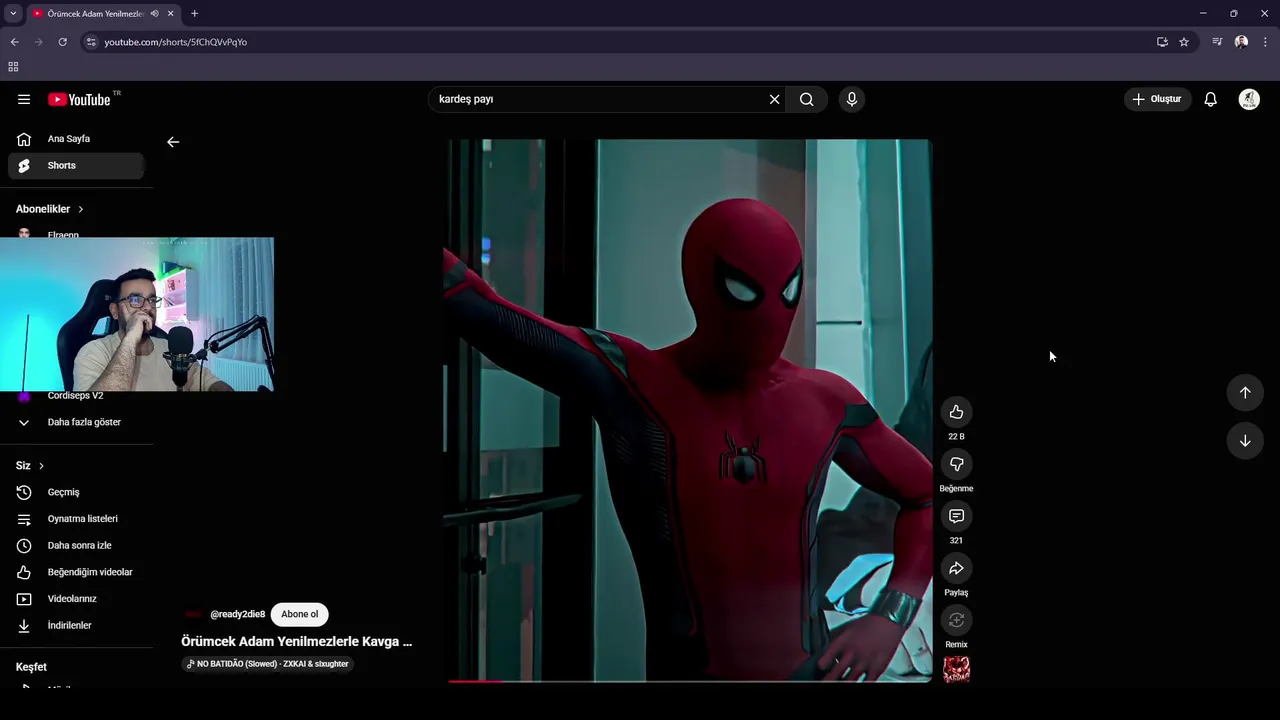
Task: Reload the current page
Action: [62, 42]
